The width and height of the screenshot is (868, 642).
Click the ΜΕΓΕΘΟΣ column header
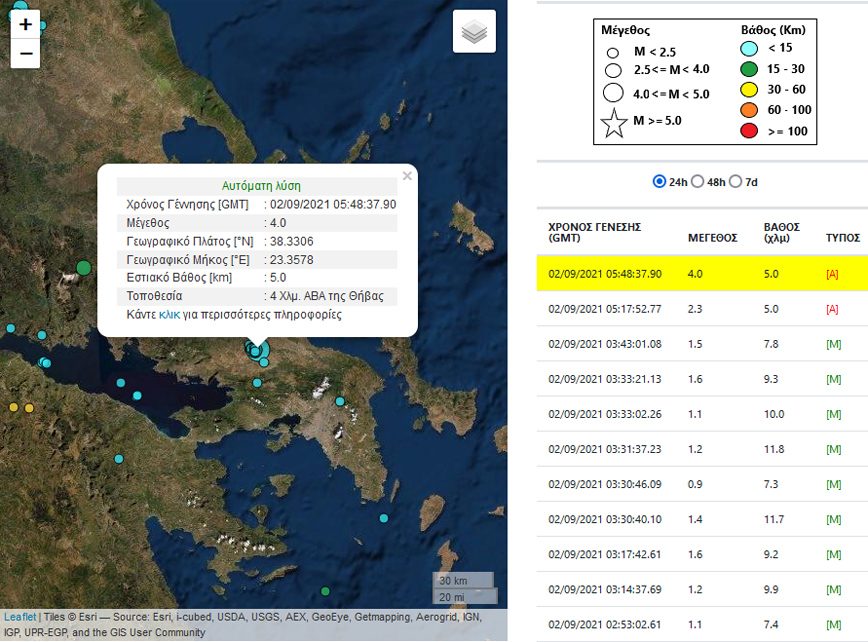712,238
